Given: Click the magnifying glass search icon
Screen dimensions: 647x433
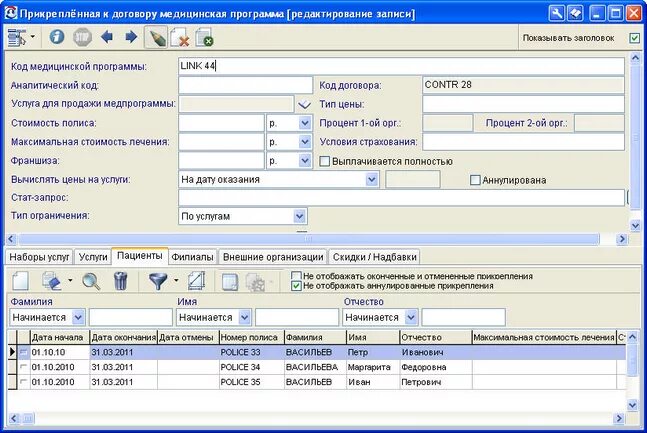Looking at the screenshot, I should tap(91, 281).
